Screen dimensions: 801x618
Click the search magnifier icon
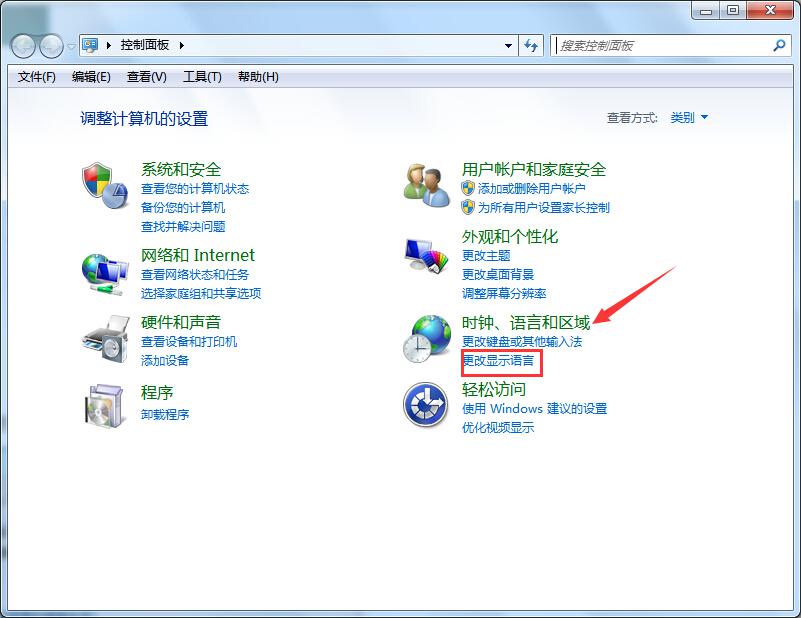[x=779, y=45]
